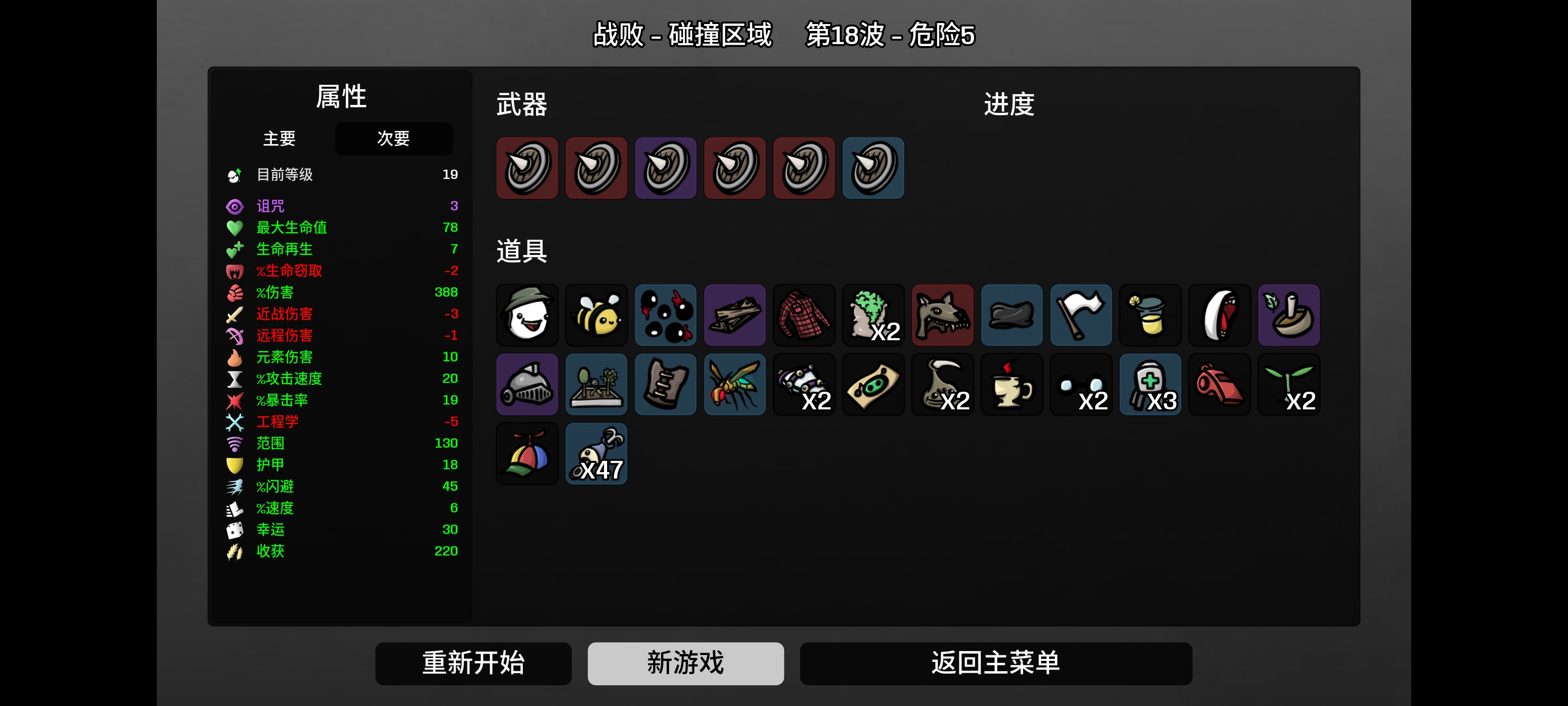Select the bee item icon

click(x=596, y=315)
